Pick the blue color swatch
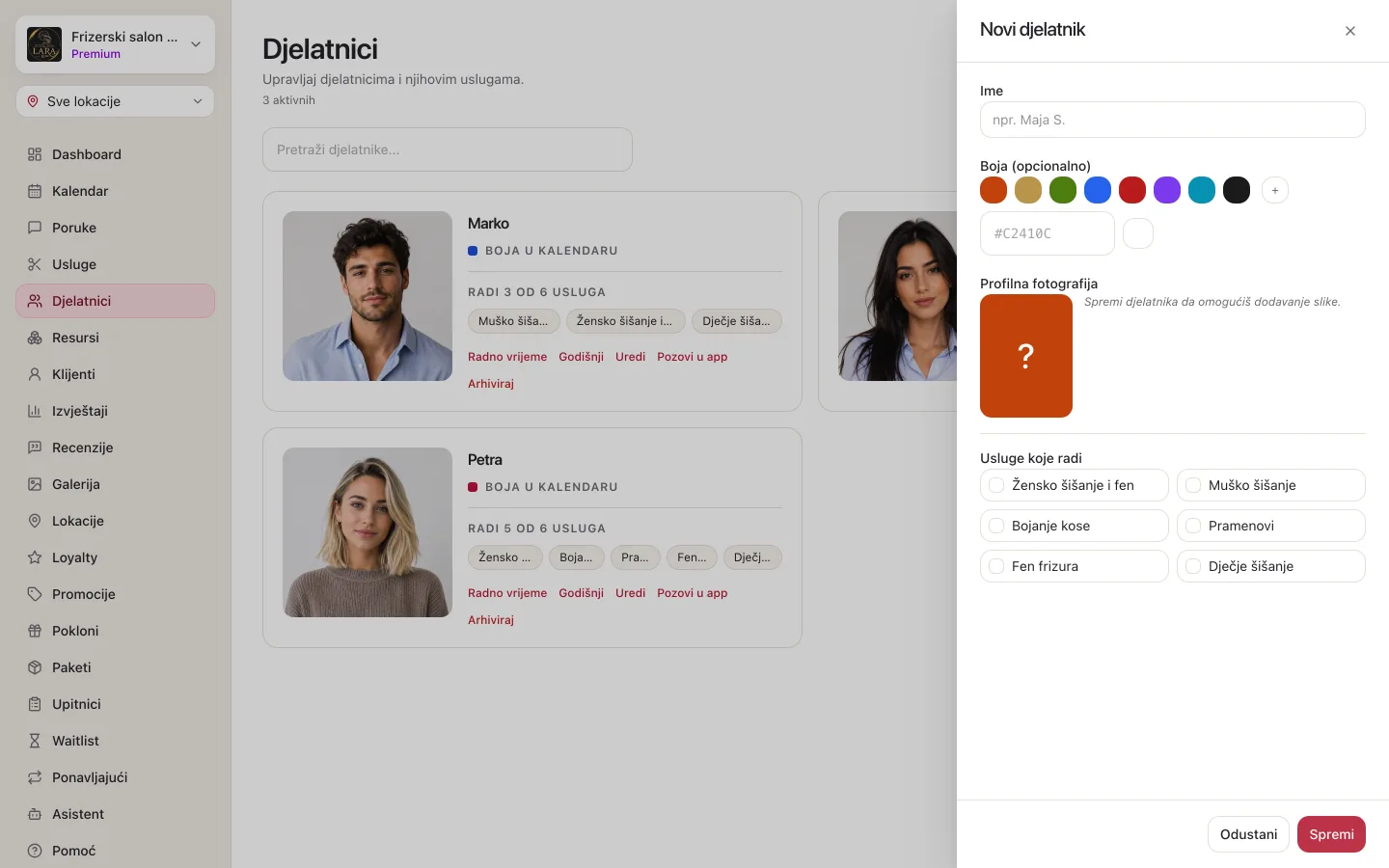This screenshot has height=868, width=1389. 1098,190
